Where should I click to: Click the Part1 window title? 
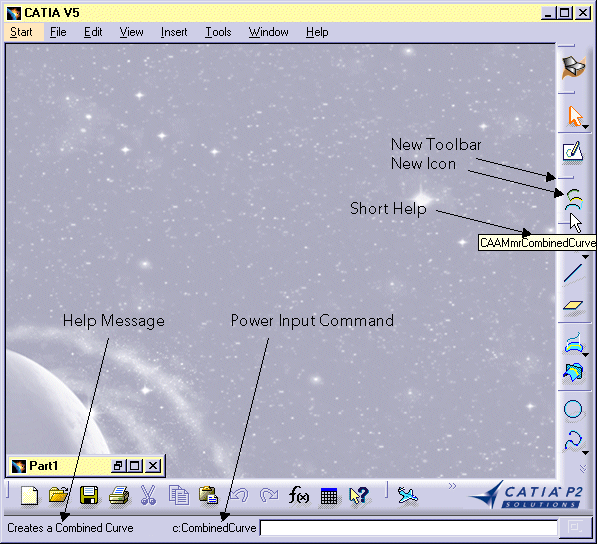(43, 466)
